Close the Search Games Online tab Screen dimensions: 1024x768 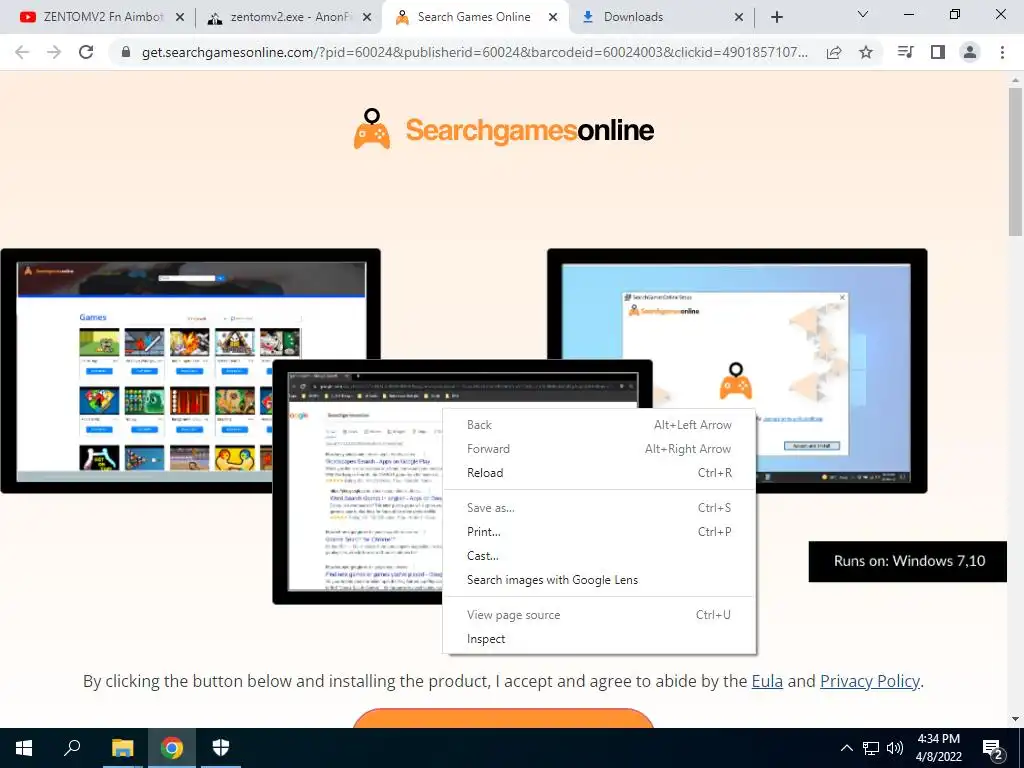(x=553, y=18)
